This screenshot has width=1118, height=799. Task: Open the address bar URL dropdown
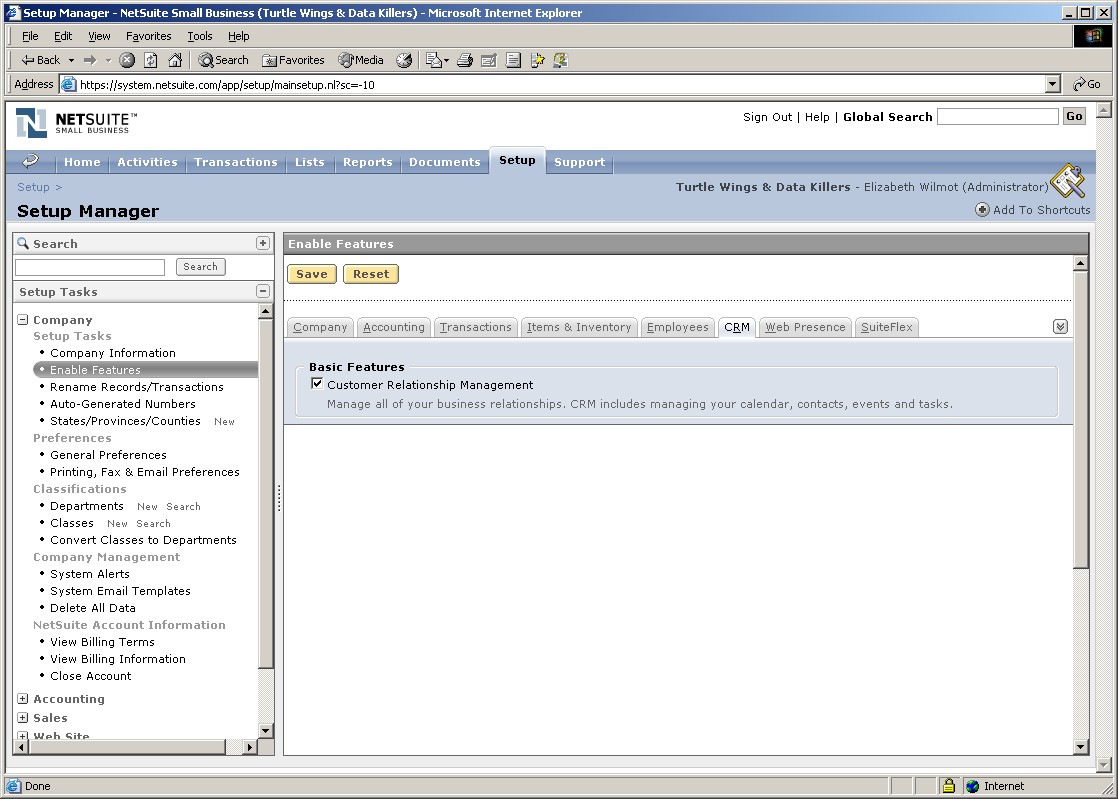click(x=1052, y=84)
